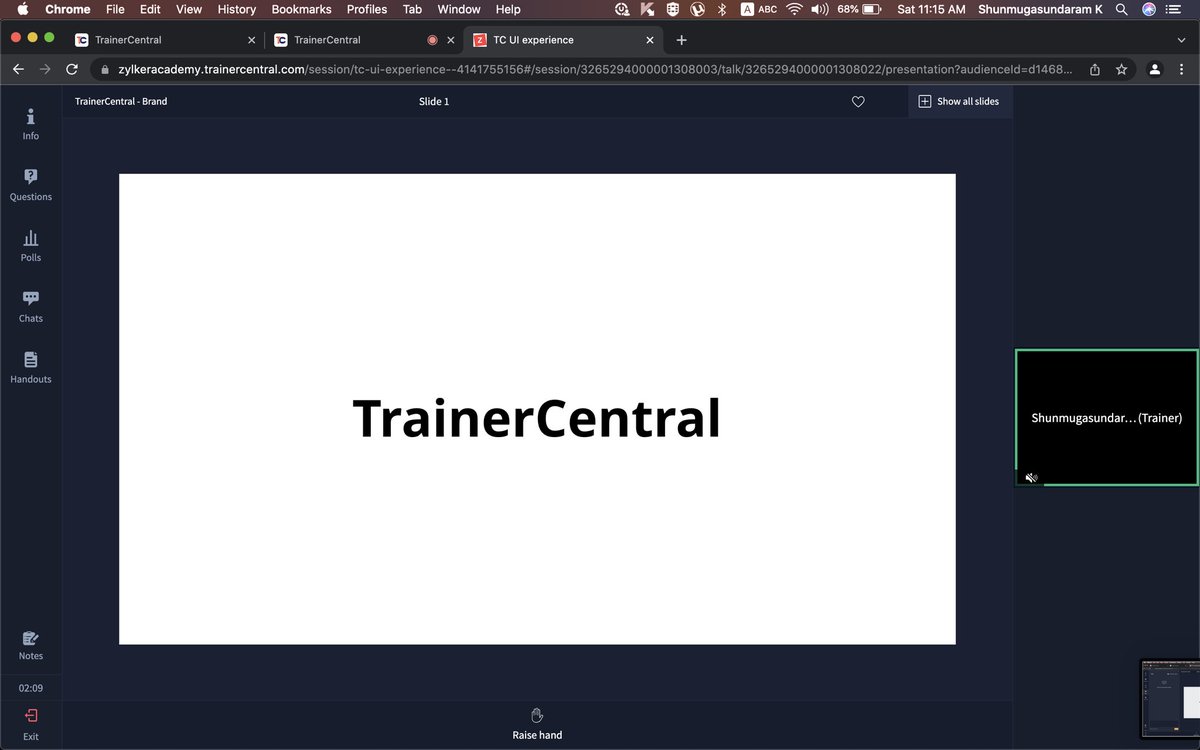Bookmark this page with star icon

1122,69
